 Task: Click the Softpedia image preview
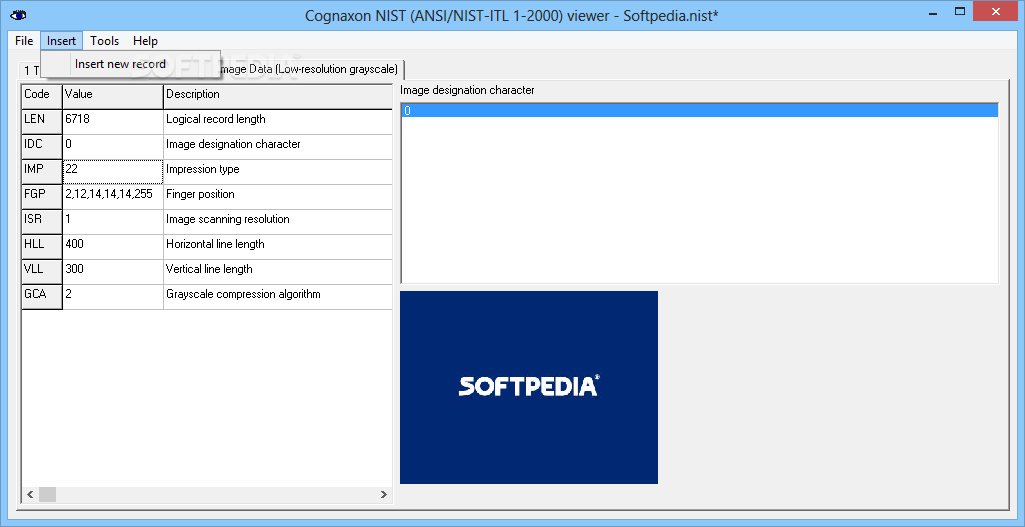(529, 387)
